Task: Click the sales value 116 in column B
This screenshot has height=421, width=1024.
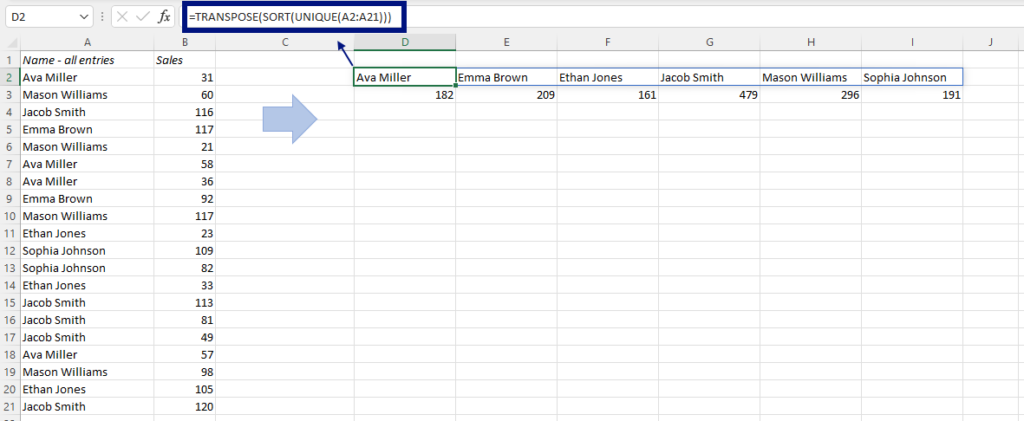Action: coord(185,112)
